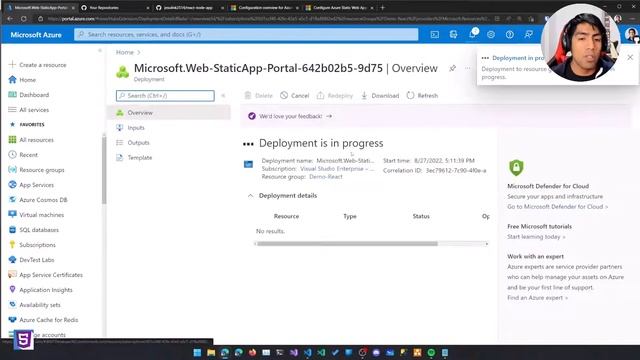This screenshot has height=360, width=640.
Task: Focus the deployment menu Search box
Action: coord(165,96)
